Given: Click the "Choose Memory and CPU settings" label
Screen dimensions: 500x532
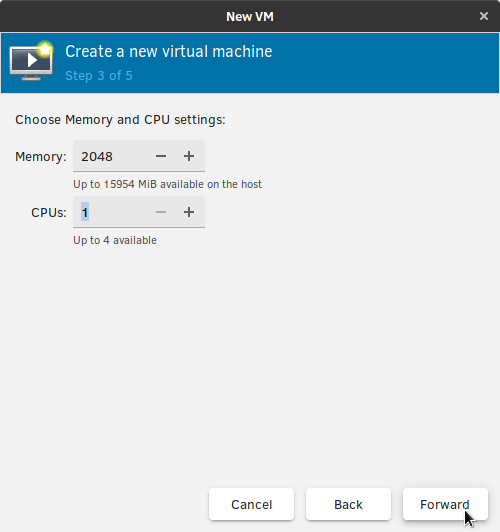Looking at the screenshot, I should 120,120.
